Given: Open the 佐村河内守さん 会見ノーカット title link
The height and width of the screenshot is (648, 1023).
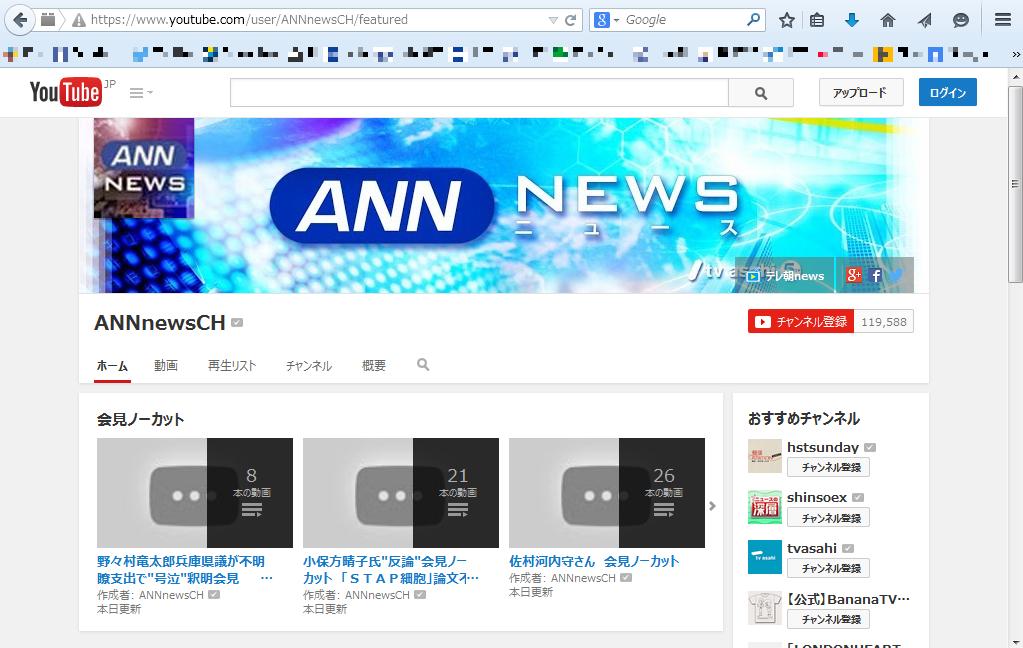Looking at the screenshot, I should pyautogui.click(x=594, y=561).
